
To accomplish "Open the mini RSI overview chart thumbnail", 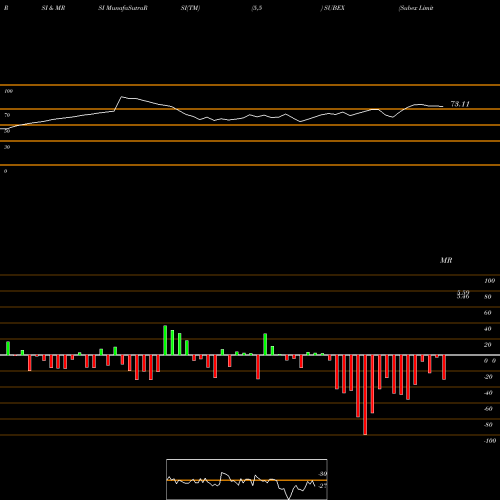I will click(247, 479).
